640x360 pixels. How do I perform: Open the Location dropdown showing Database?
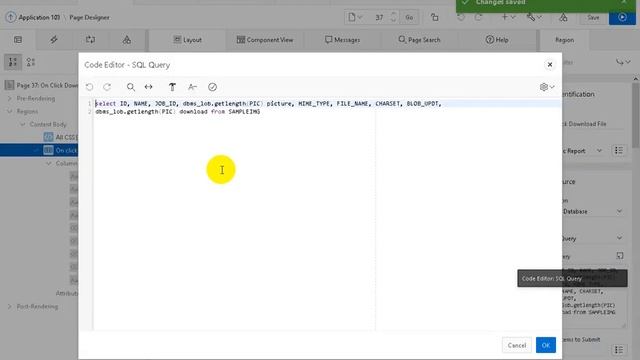[593, 211]
